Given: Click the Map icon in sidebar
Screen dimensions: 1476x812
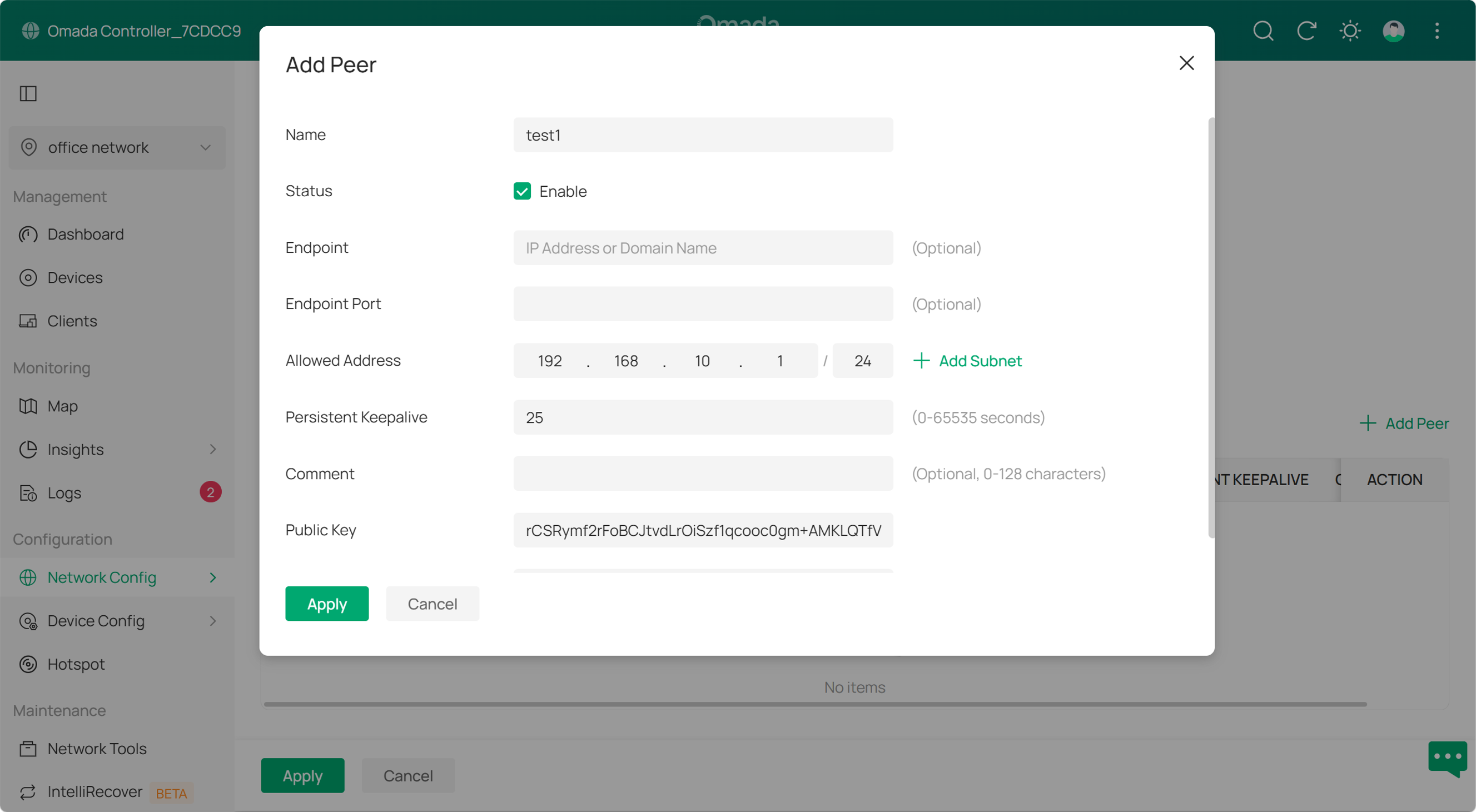Looking at the screenshot, I should pyautogui.click(x=28, y=406).
